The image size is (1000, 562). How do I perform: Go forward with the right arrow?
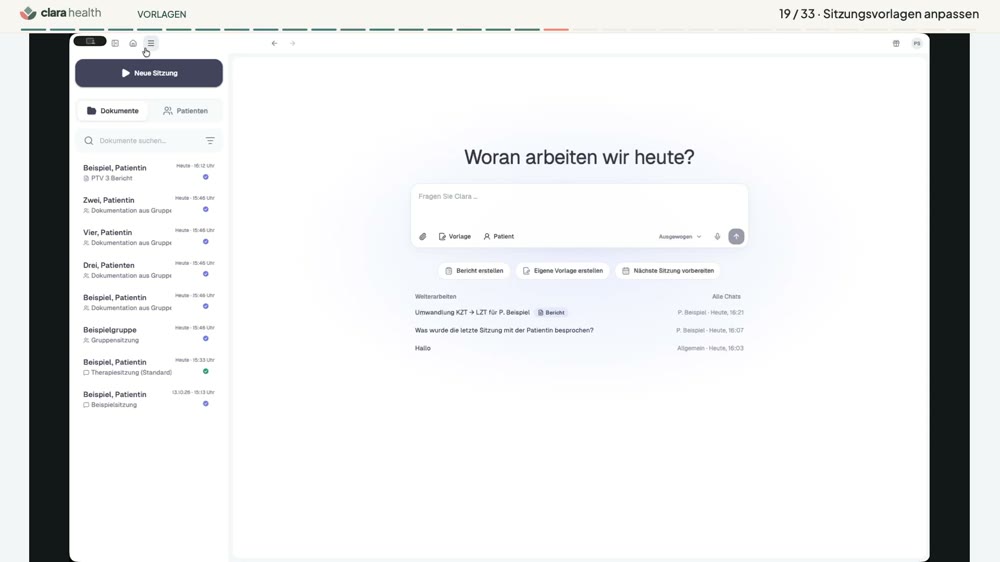293,43
